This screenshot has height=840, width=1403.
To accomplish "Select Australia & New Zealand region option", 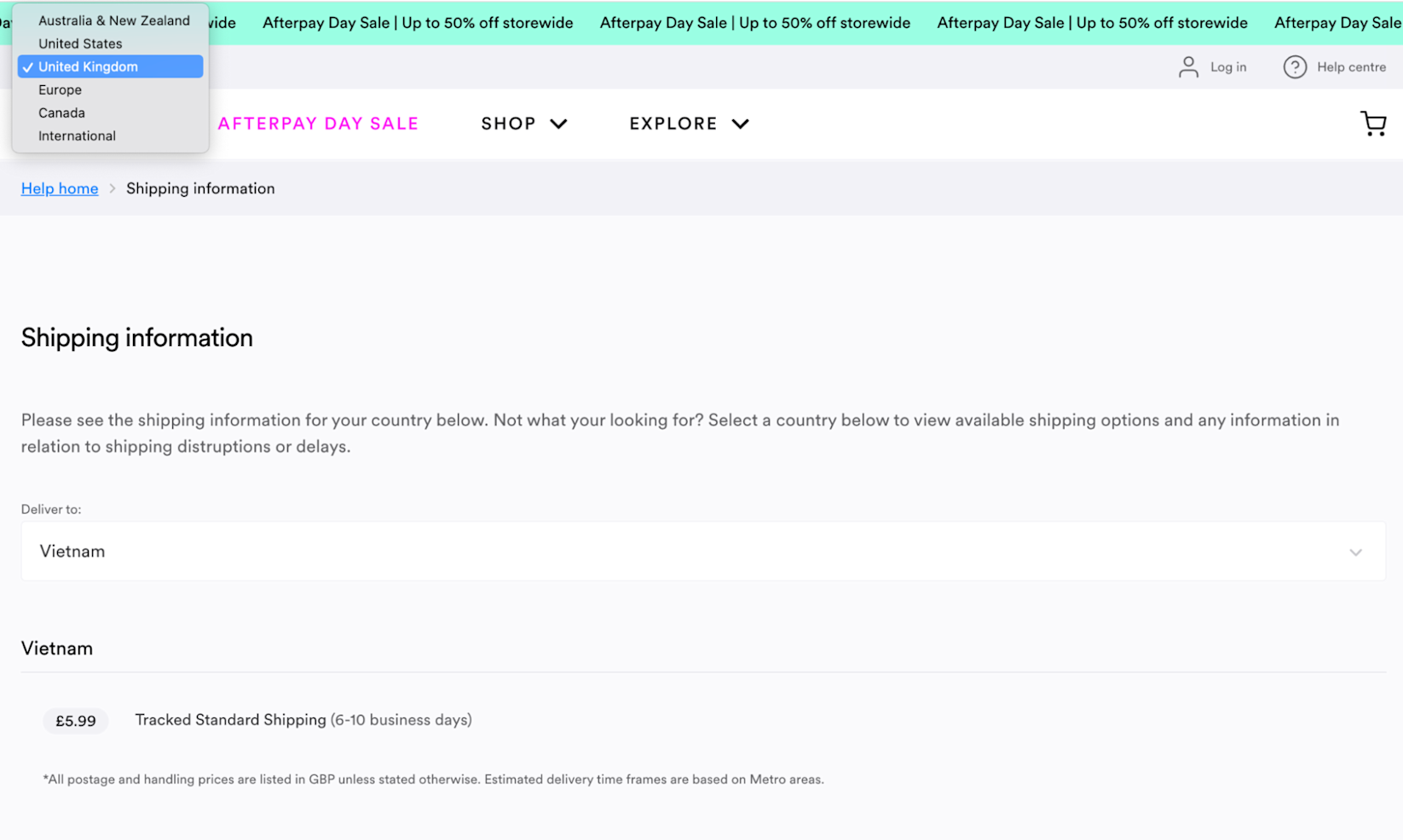I will coord(111,20).
